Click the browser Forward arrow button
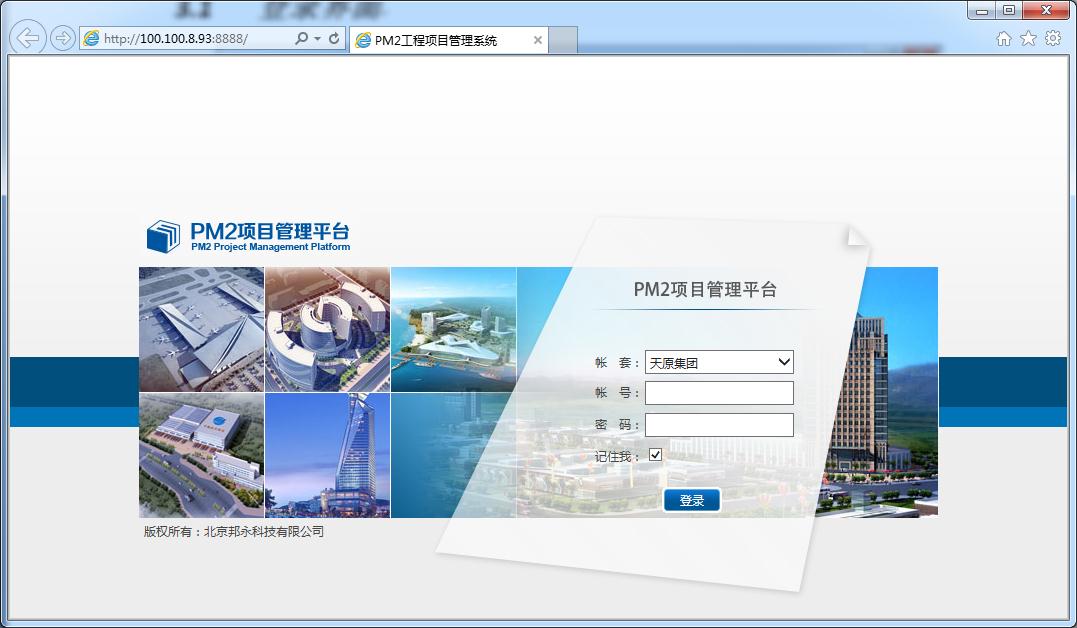Viewport: 1077px width, 628px height. (x=63, y=39)
